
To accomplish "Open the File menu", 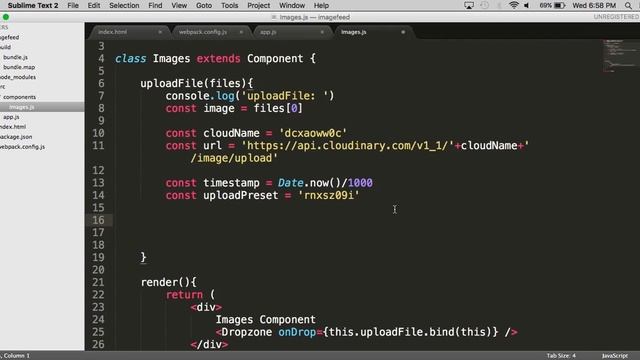I will pyautogui.click(x=73, y=5).
